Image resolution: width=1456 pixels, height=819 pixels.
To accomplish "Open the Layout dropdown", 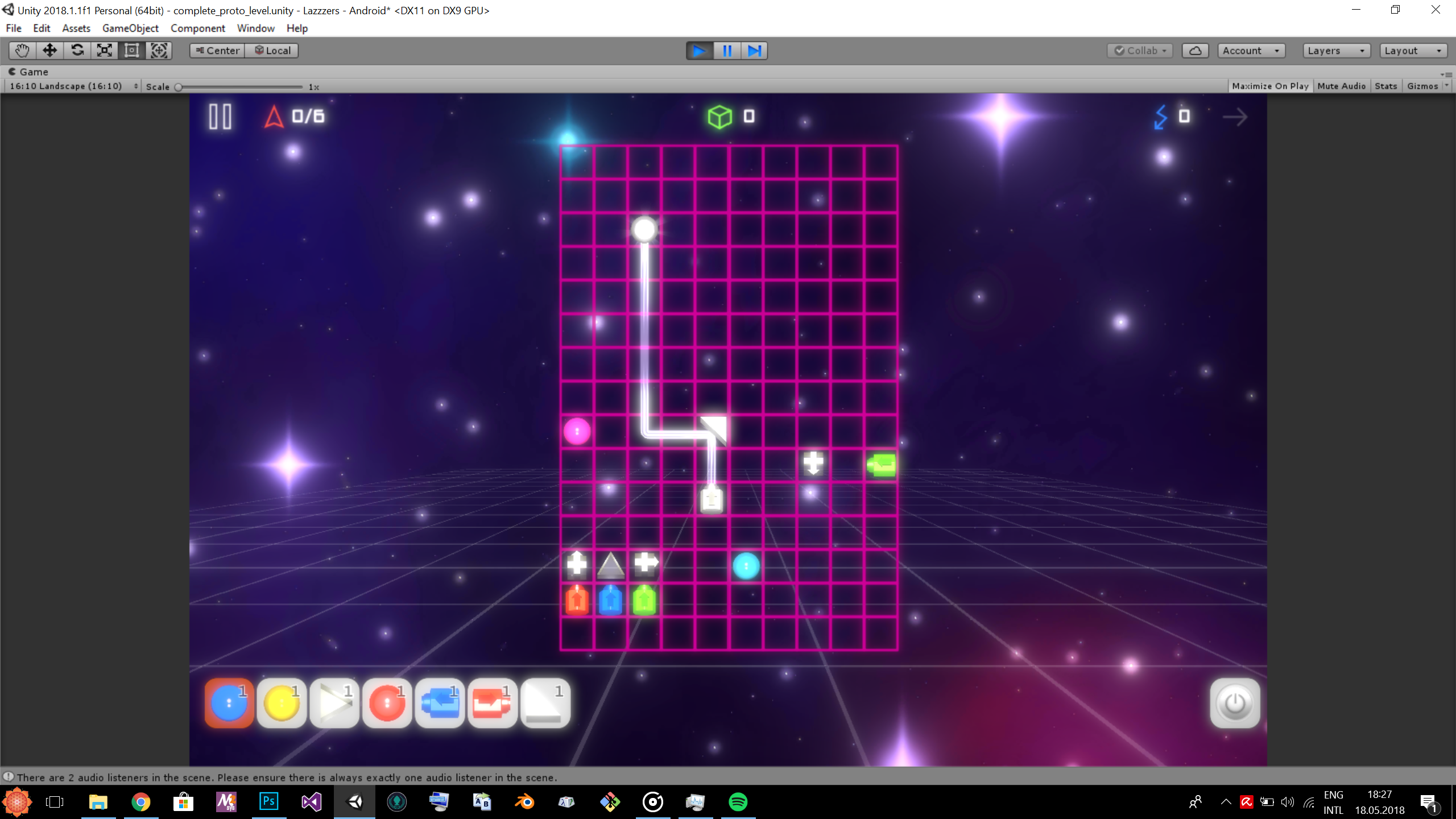I will point(1413,51).
